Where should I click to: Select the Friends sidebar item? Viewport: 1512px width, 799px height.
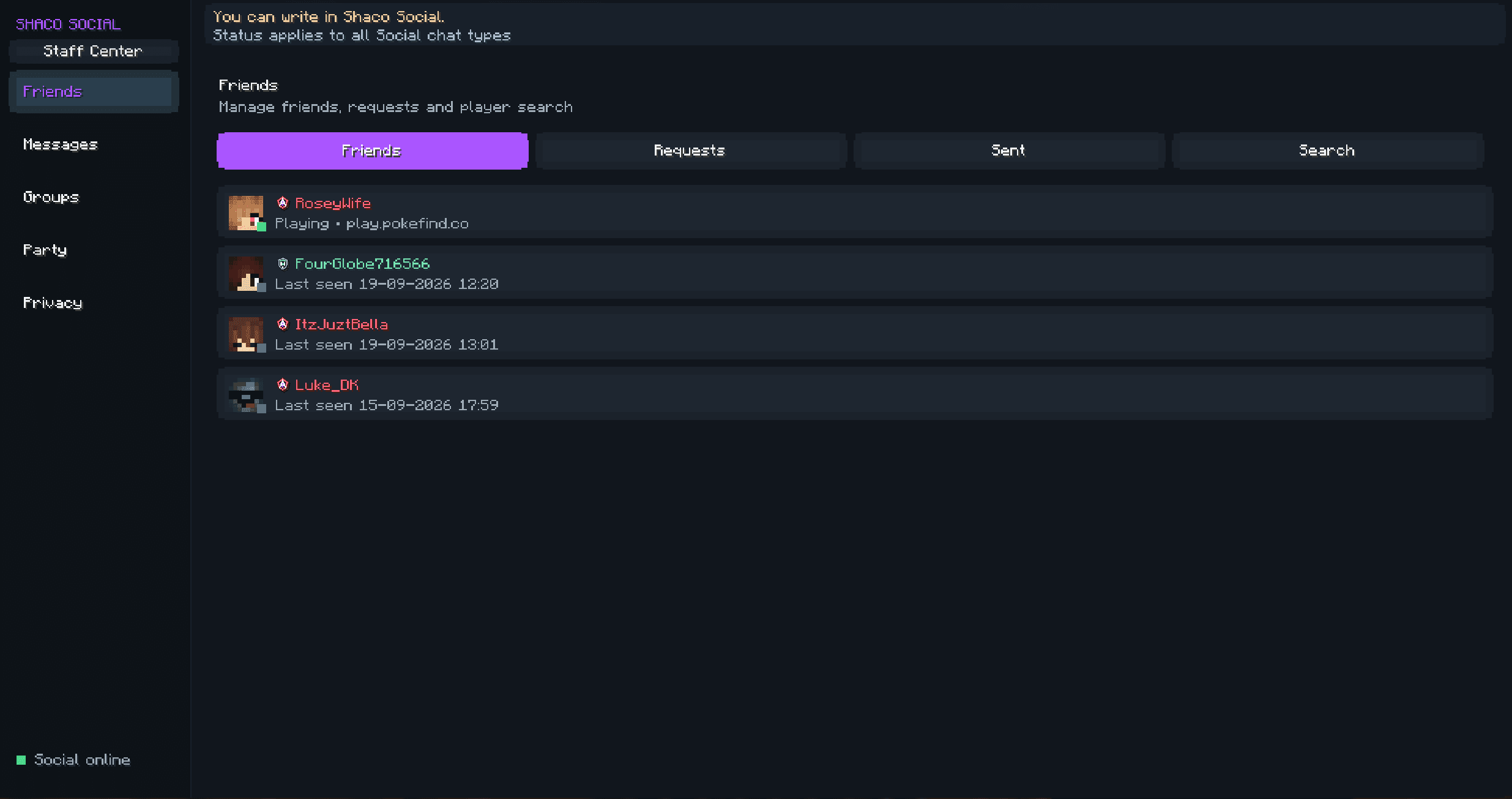point(94,92)
